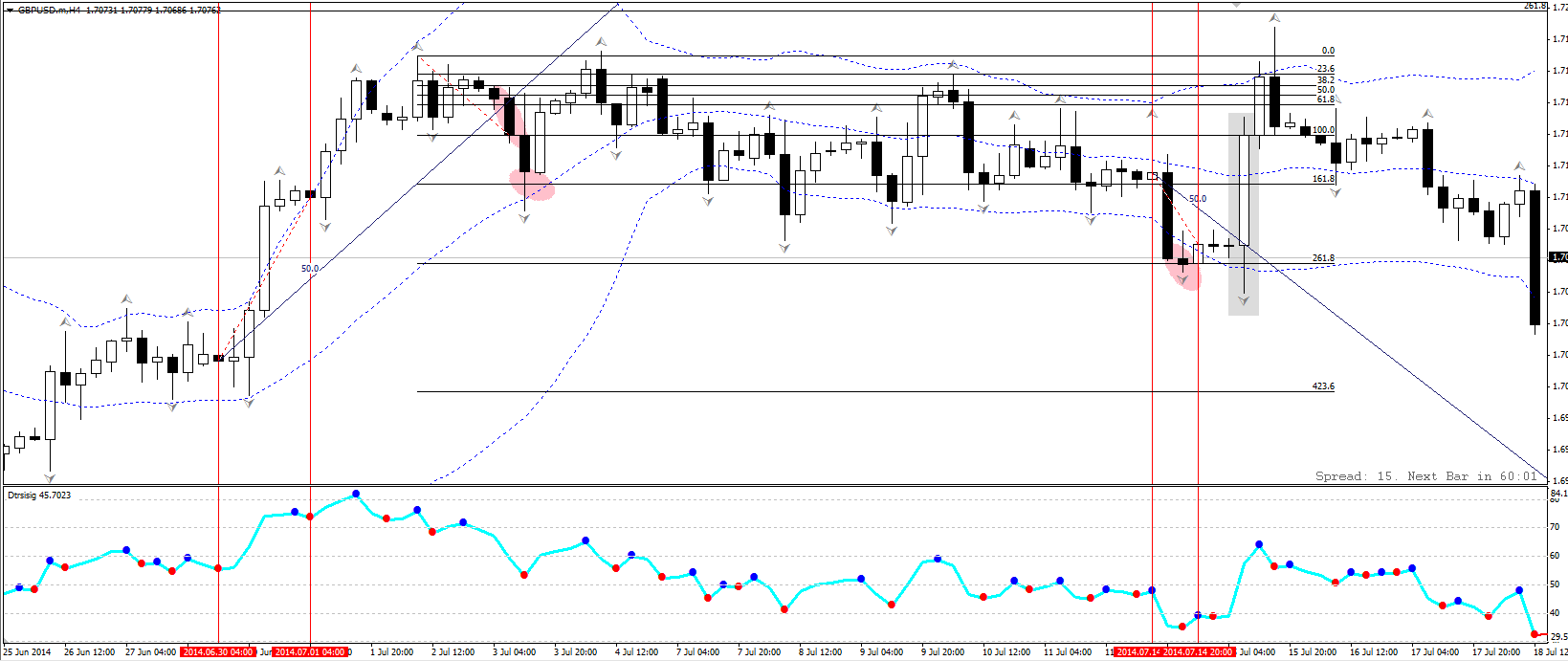
Task: Click the 9 Jul 04:00 time axis label
Action: pyautogui.click(x=882, y=652)
